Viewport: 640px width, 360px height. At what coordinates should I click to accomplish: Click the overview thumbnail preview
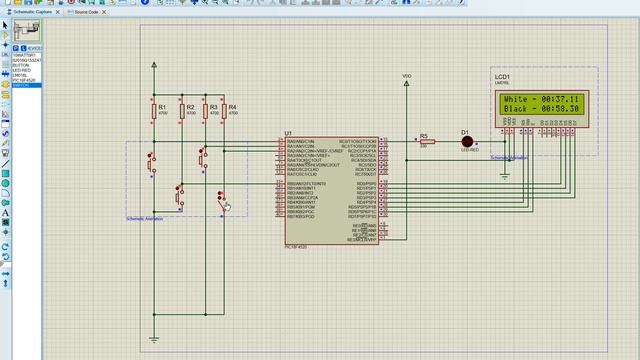27,31
